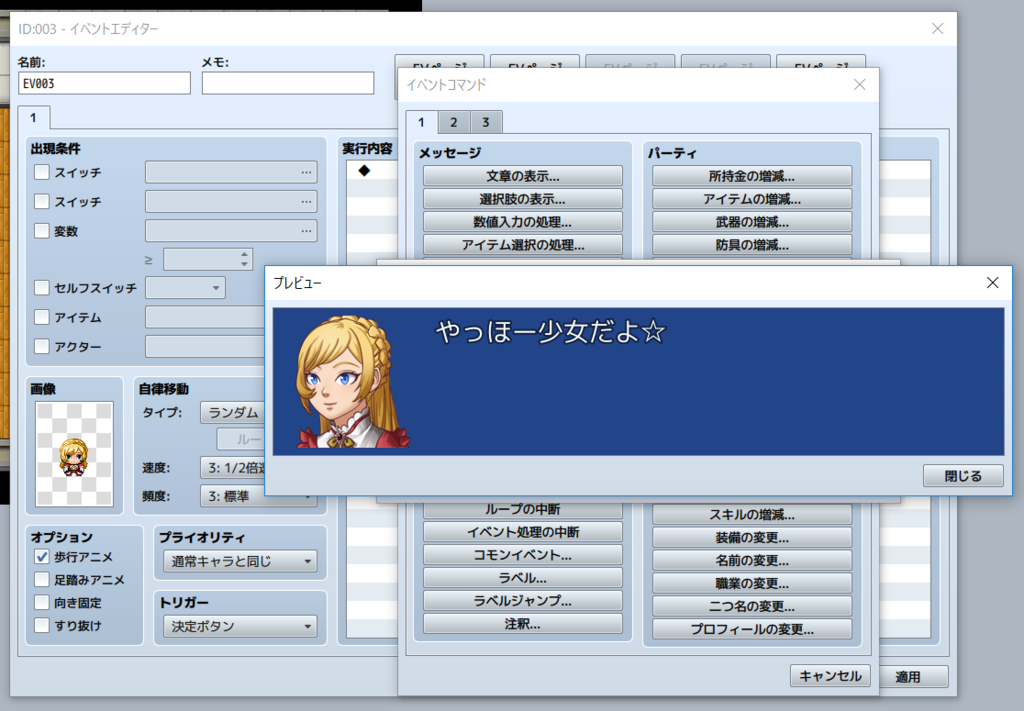1024x711 pixels.
Task: Select the diamond command line marker
Action: (x=364, y=170)
